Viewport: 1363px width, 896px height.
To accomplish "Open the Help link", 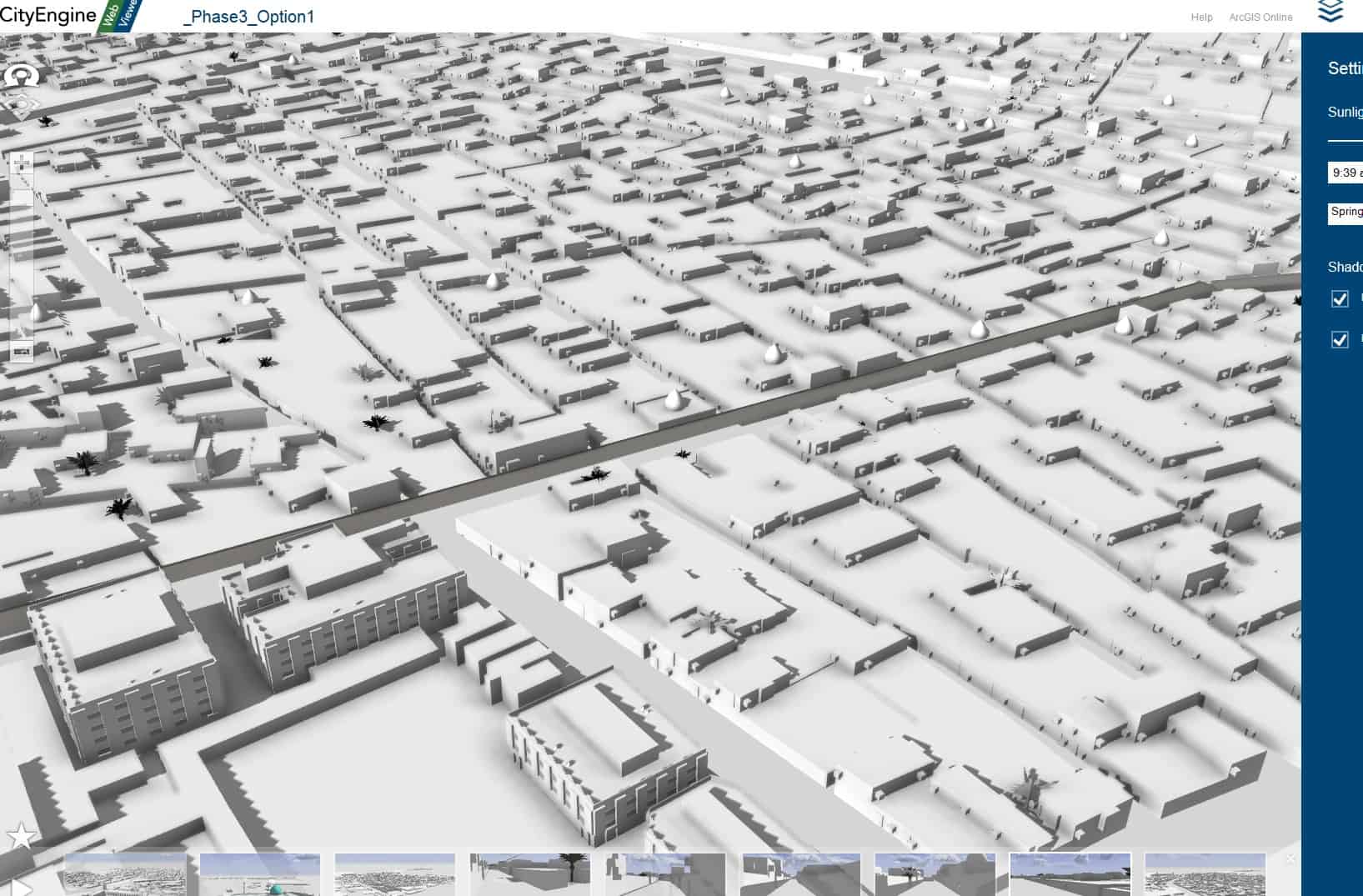I will pyautogui.click(x=1201, y=18).
